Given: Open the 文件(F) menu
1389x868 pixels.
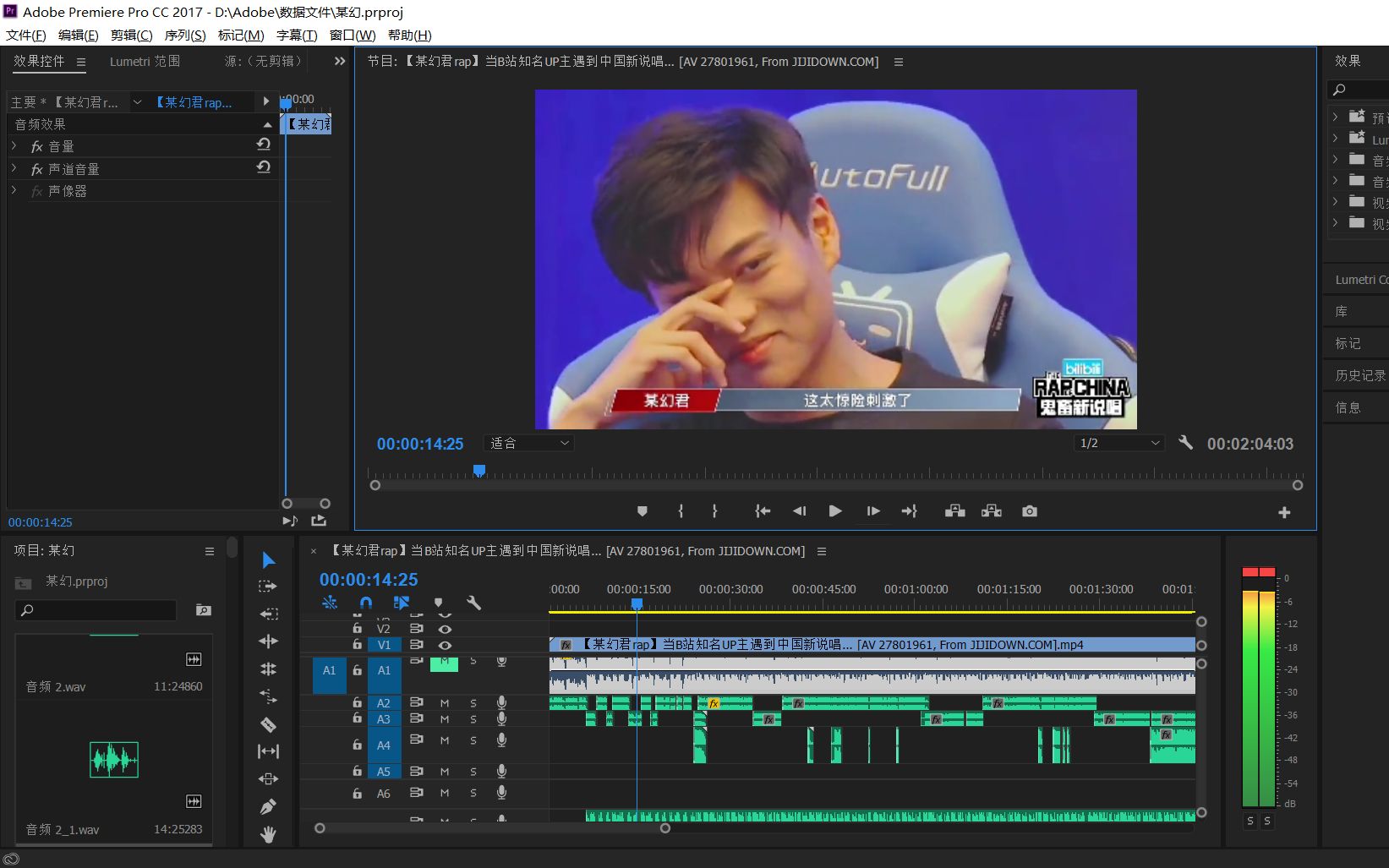Looking at the screenshot, I should (26, 35).
